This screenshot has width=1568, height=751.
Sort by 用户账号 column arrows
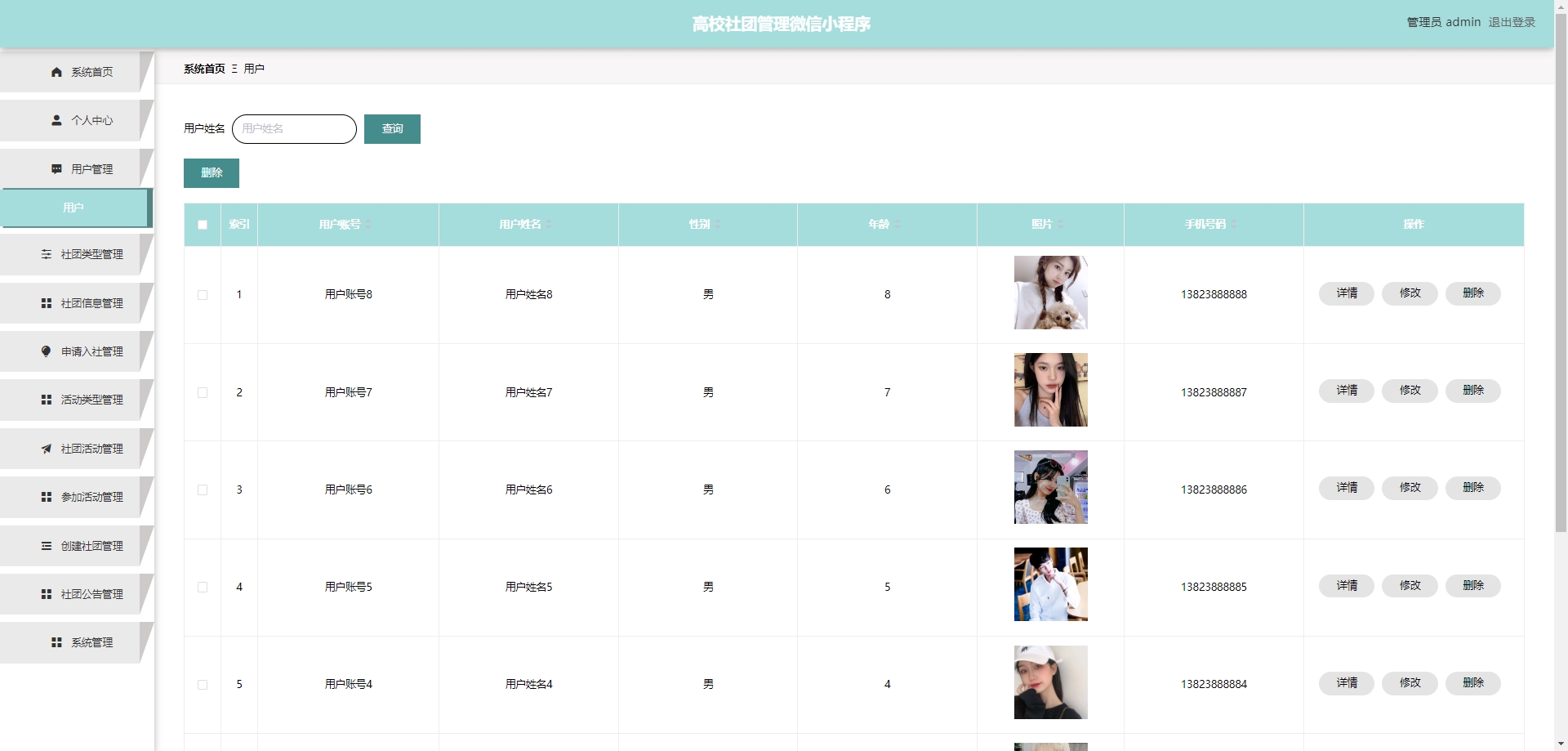click(x=368, y=224)
